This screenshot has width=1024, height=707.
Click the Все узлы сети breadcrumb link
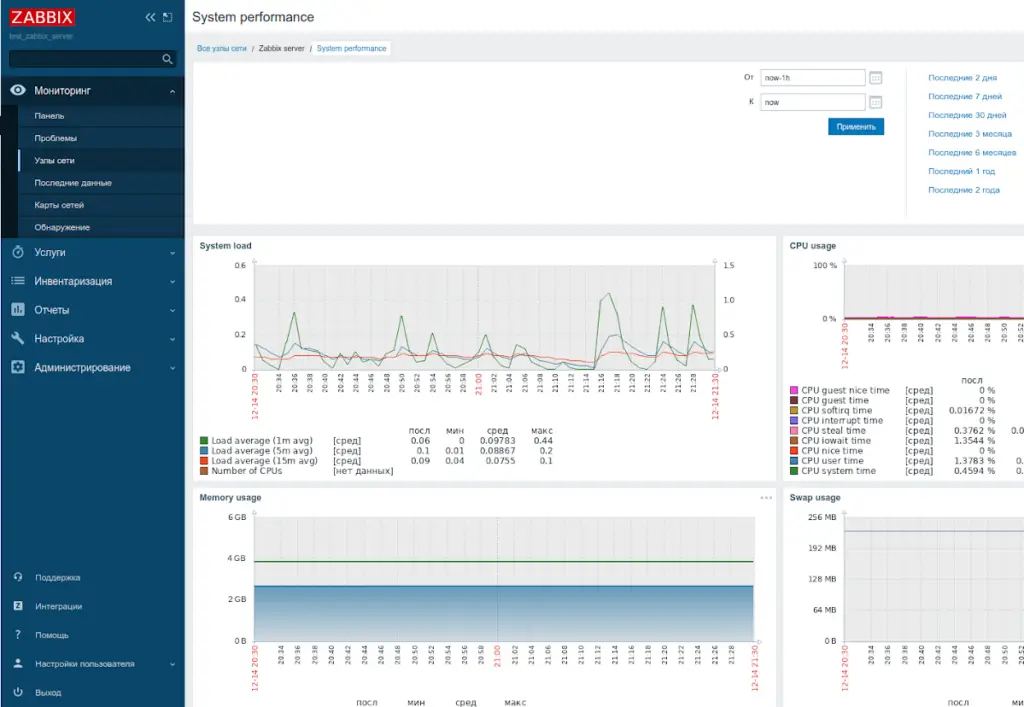[222, 48]
